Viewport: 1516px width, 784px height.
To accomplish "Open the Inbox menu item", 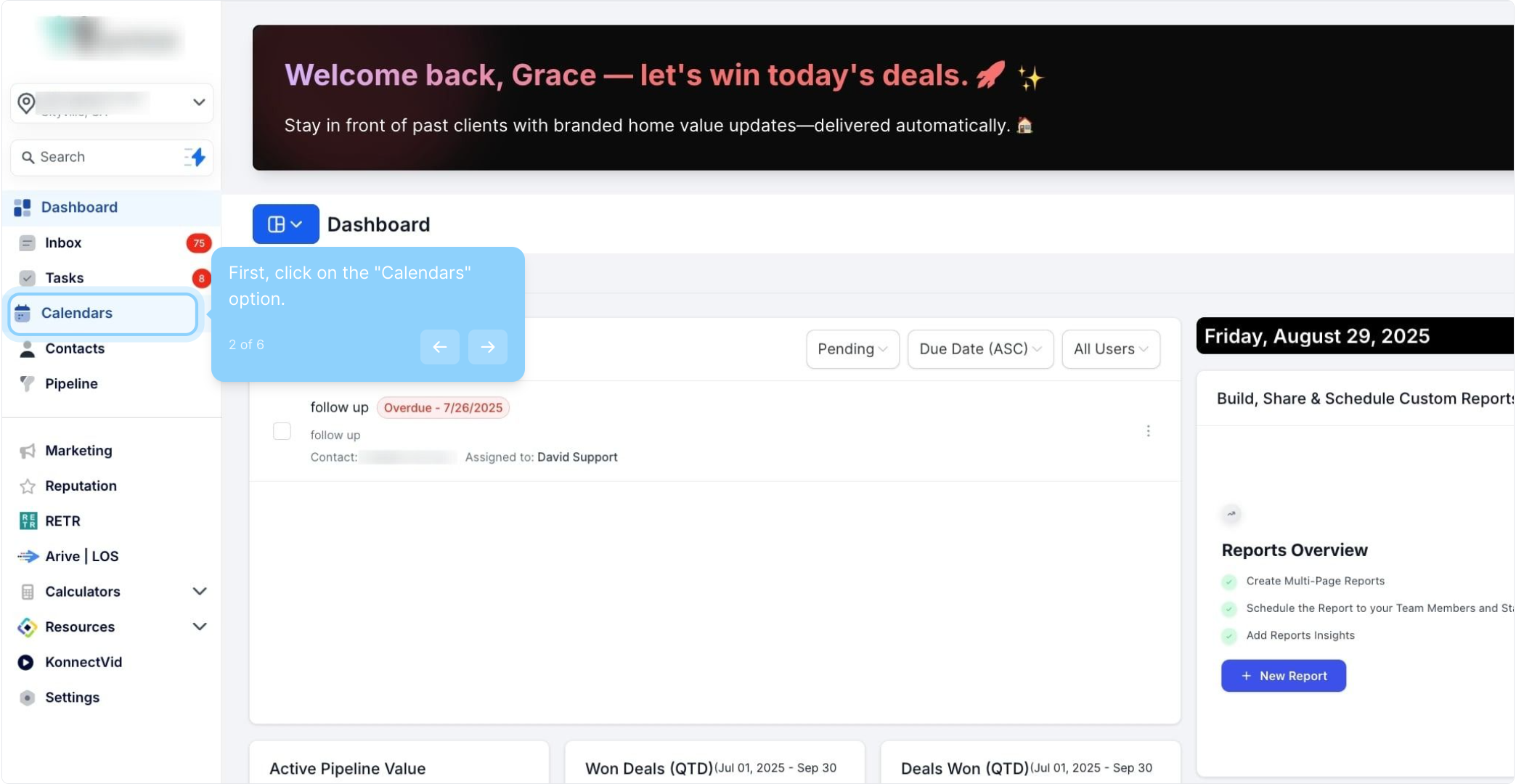I will coord(64,242).
